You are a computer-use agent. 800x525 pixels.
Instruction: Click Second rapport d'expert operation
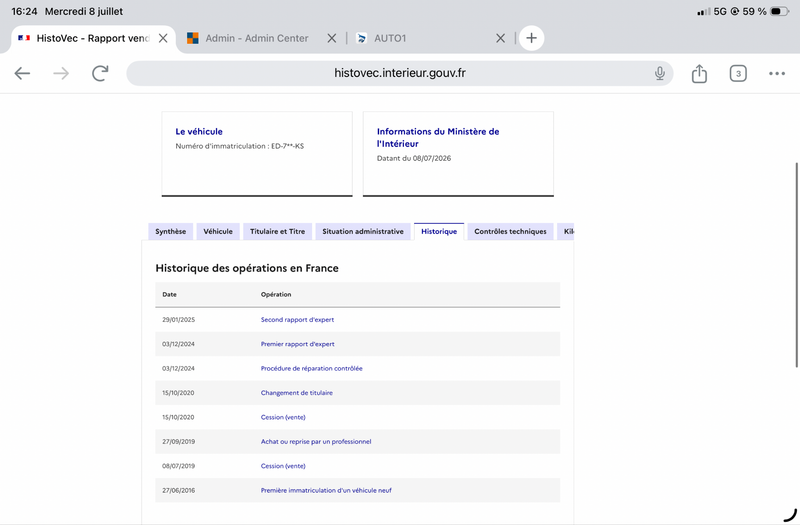pos(297,320)
